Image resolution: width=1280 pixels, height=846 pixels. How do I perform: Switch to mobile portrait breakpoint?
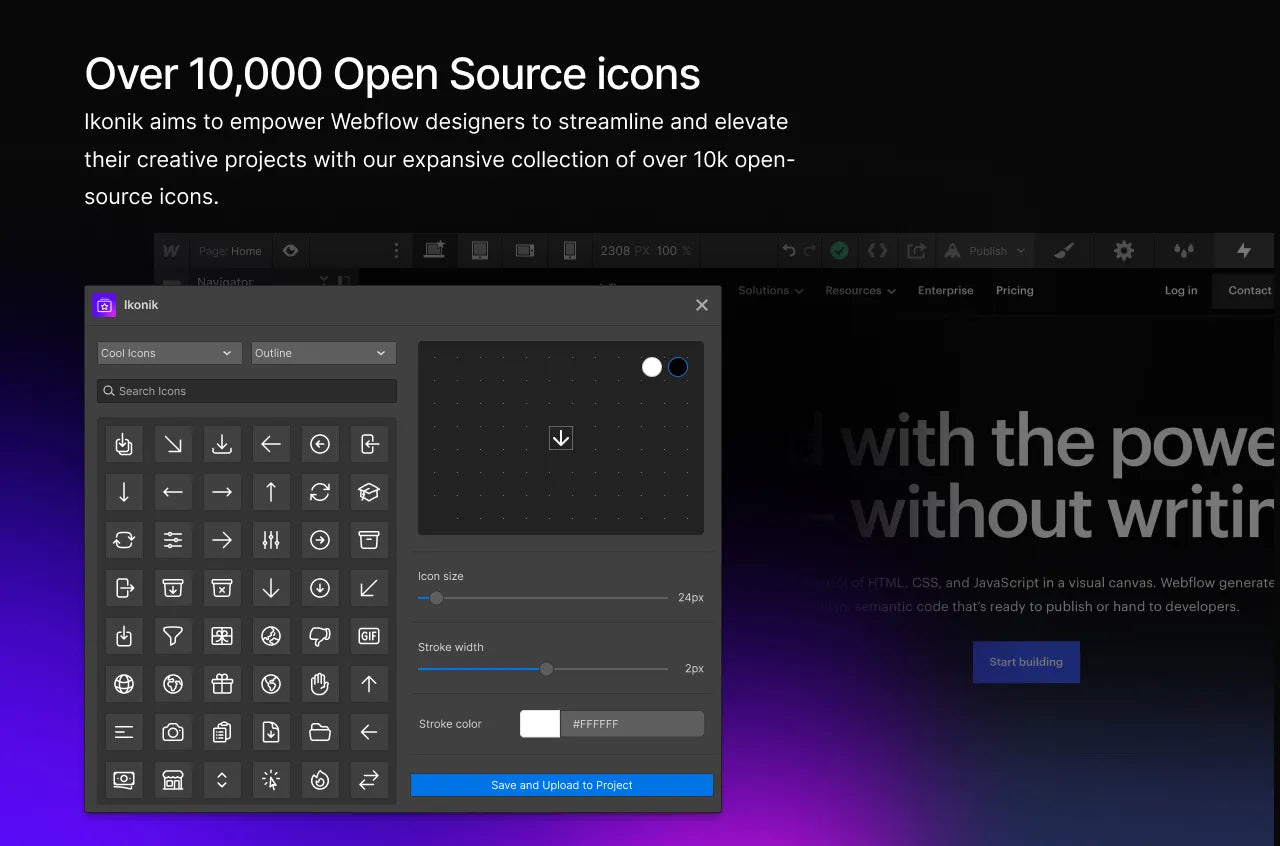(570, 250)
